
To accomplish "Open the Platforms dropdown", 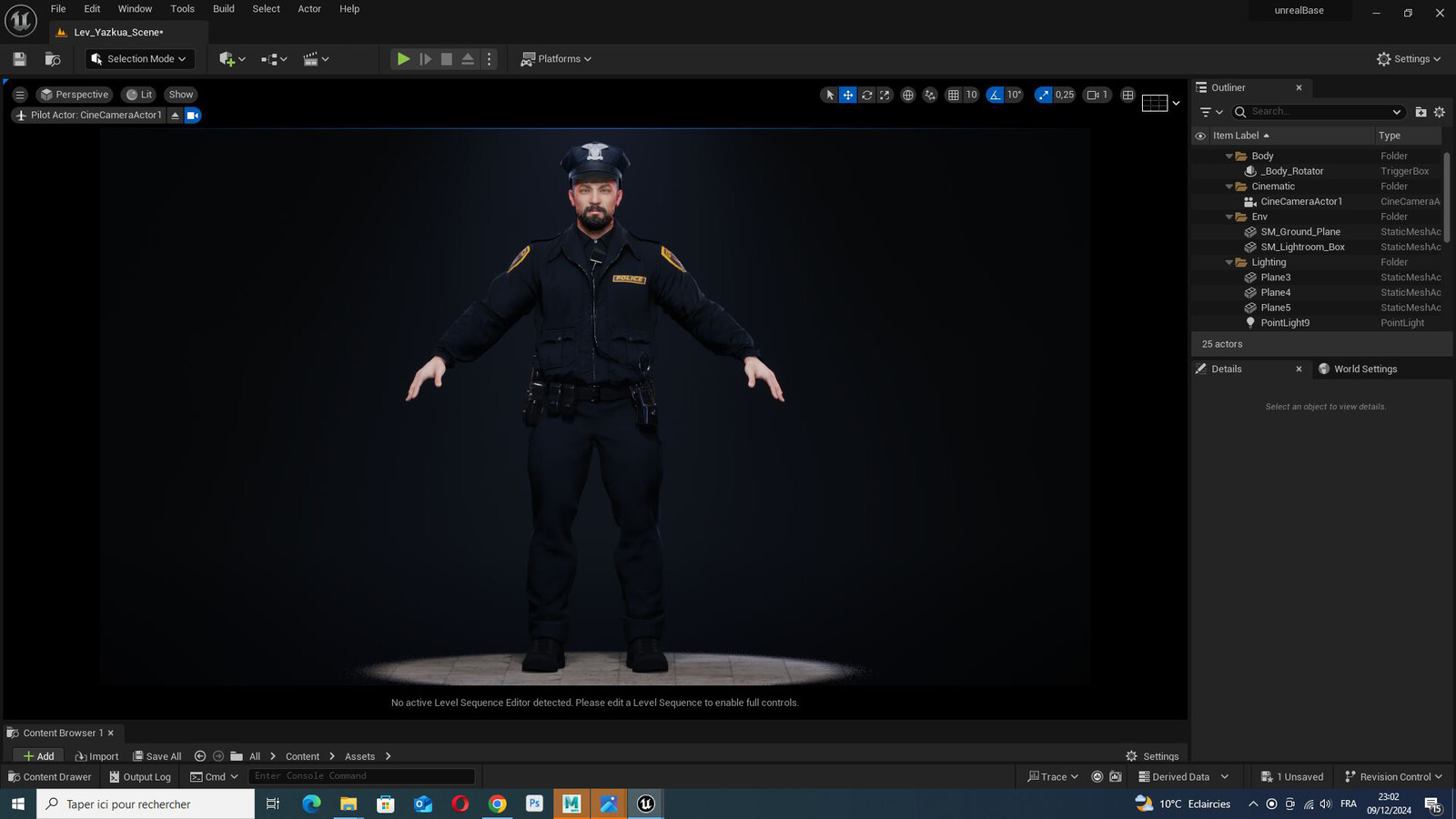I will pos(556,59).
